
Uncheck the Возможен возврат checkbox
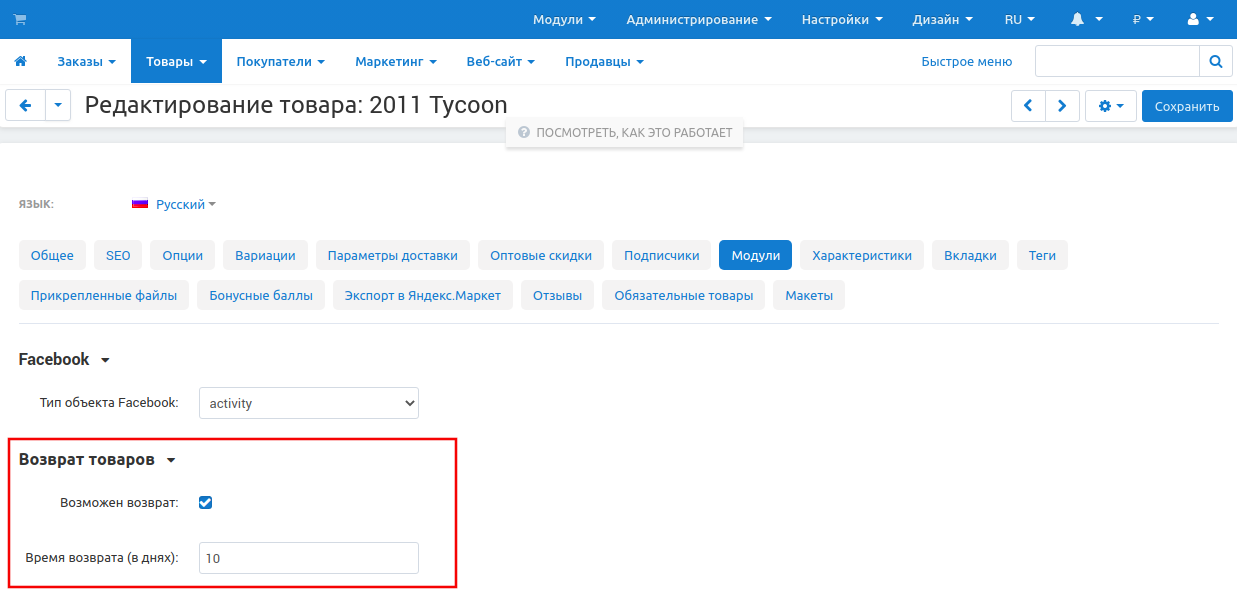[205, 502]
